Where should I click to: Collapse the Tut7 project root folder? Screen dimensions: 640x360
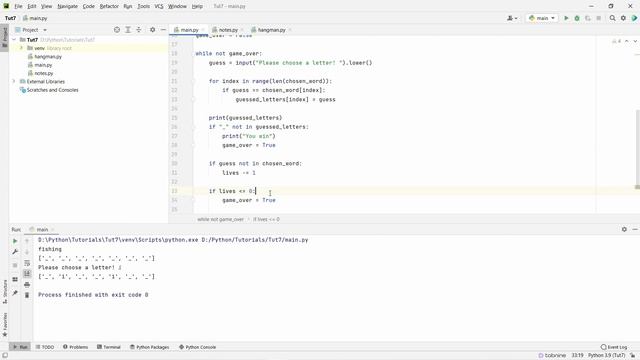14,40
